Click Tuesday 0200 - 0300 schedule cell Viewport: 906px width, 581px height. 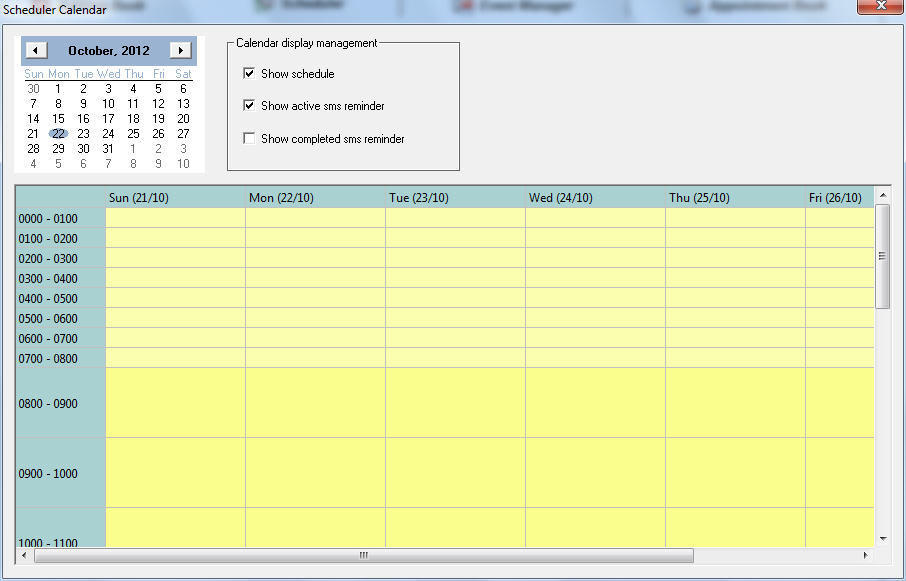click(x=455, y=258)
